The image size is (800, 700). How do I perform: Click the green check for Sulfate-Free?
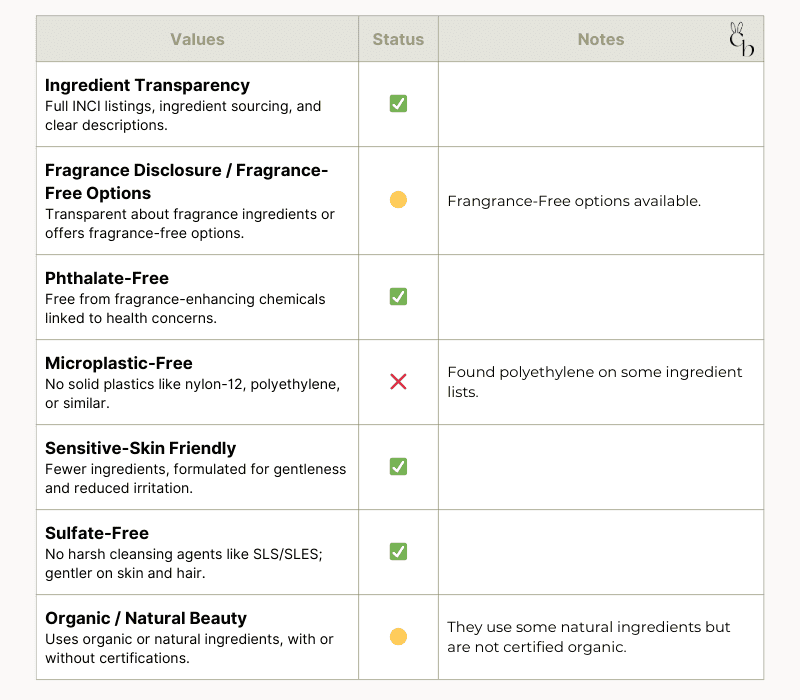pyautogui.click(x=398, y=552)
